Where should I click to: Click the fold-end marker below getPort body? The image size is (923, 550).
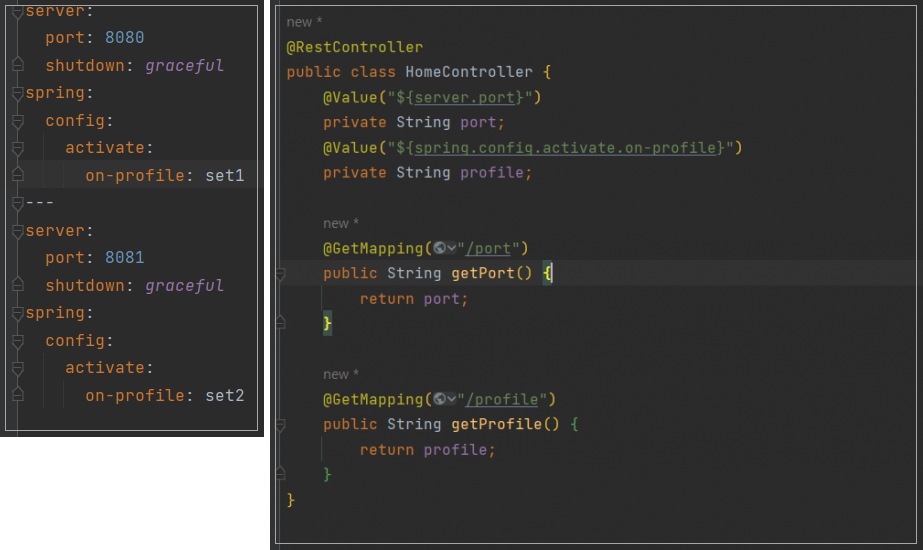click(281, 322)
